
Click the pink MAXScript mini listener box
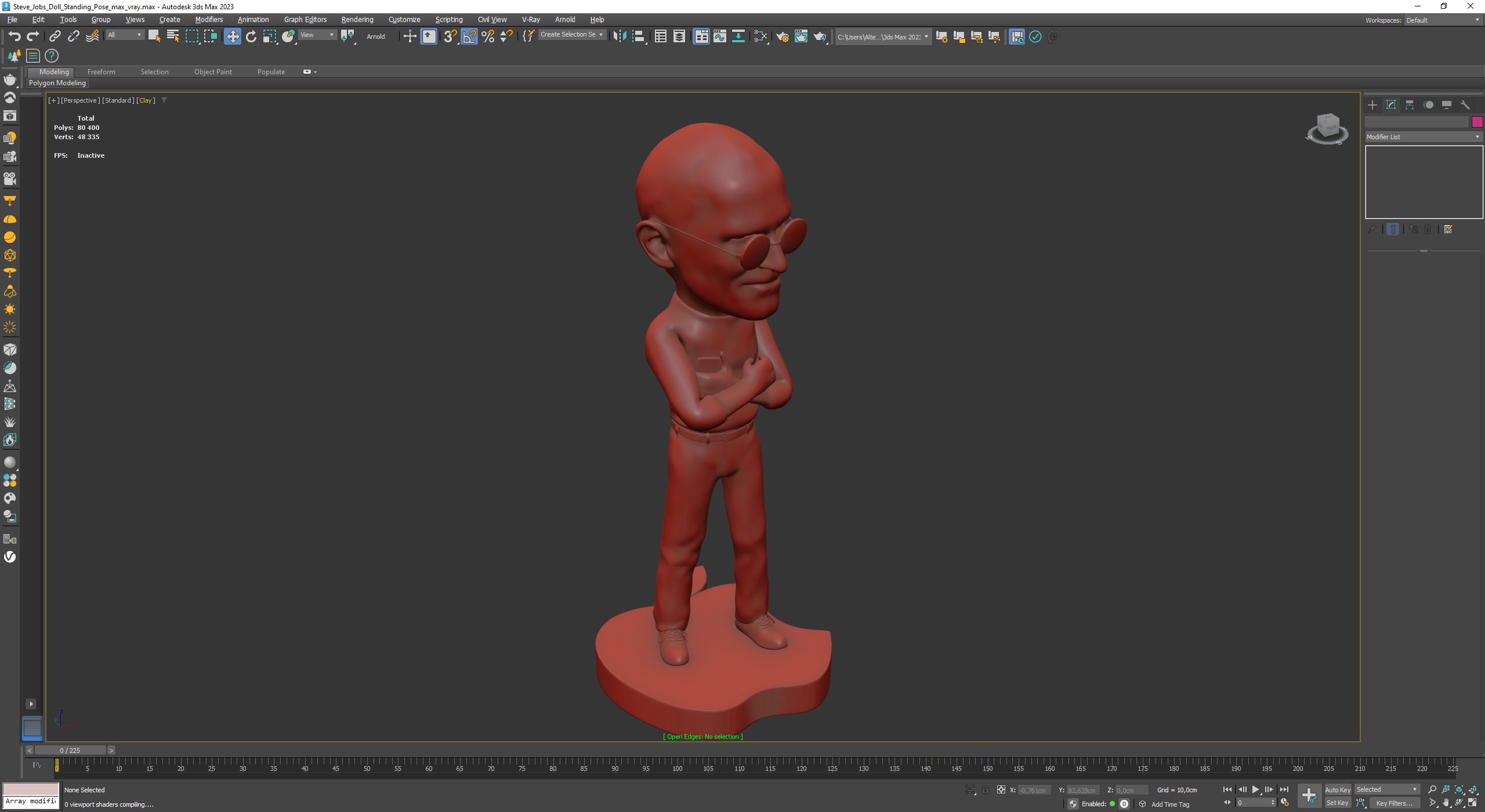[31, 789]
